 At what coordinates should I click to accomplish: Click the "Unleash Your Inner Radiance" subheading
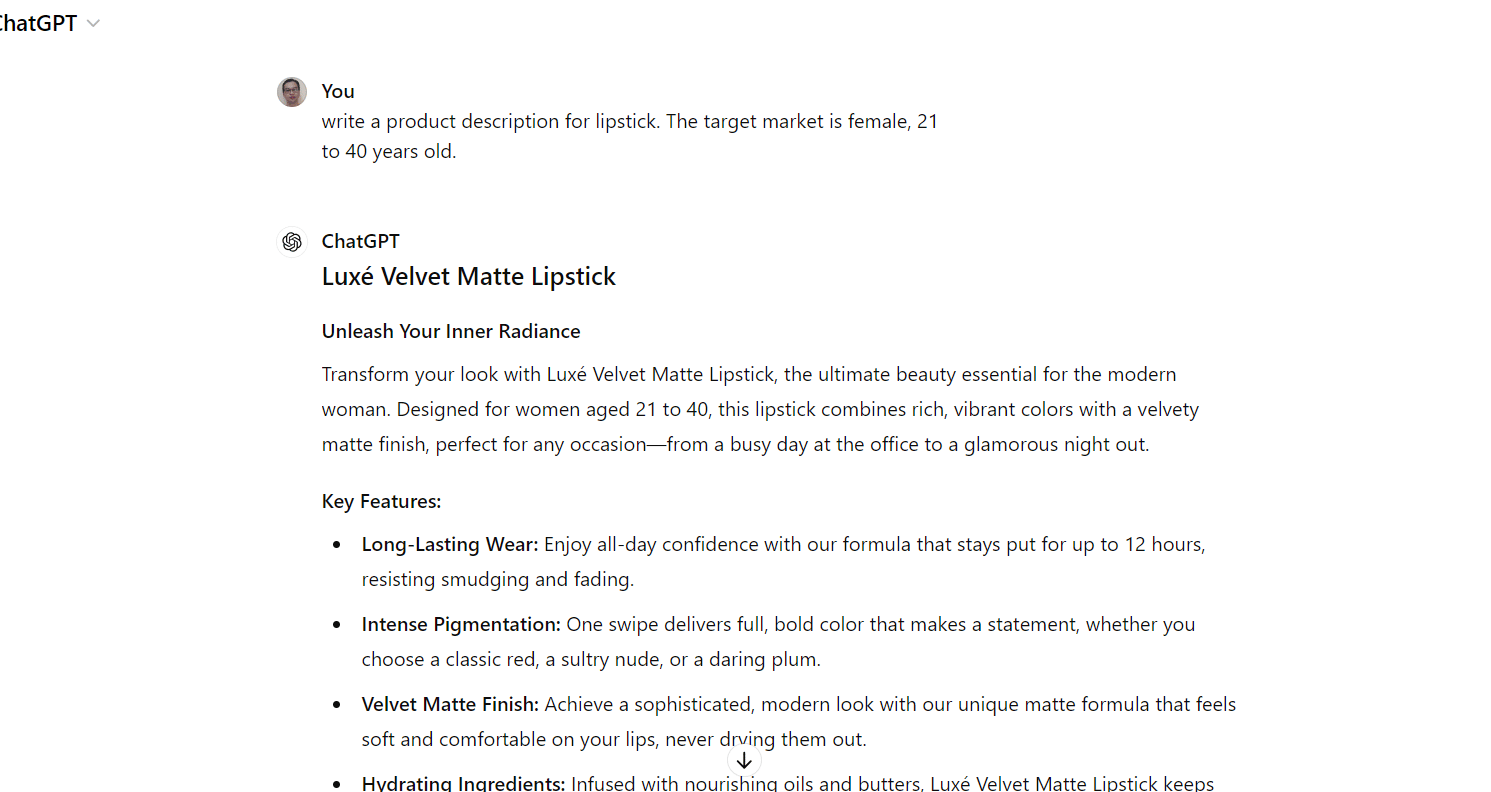tap(451, 331)
